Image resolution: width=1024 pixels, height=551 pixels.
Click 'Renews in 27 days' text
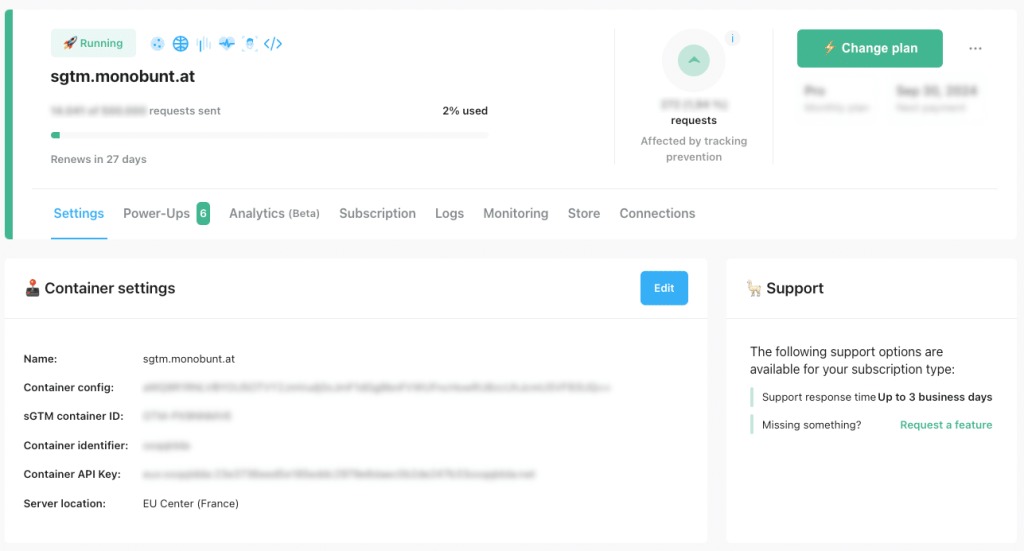click(x=99, y=159)
